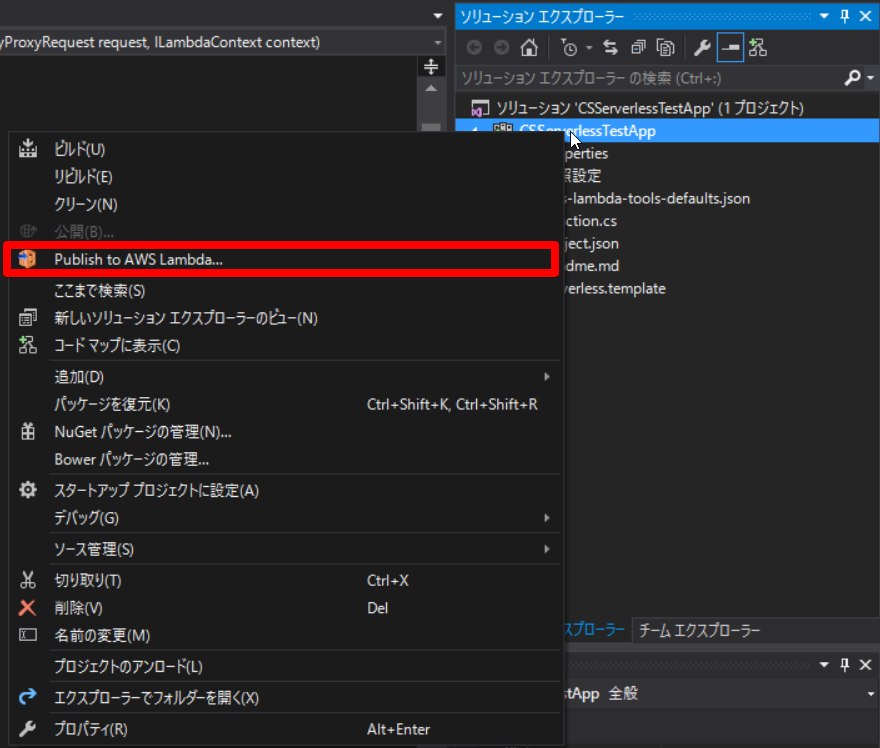Toggle the Preview Selected Items button
The height and width of the screenshot is (748, 880).
(x=730, y=48)
